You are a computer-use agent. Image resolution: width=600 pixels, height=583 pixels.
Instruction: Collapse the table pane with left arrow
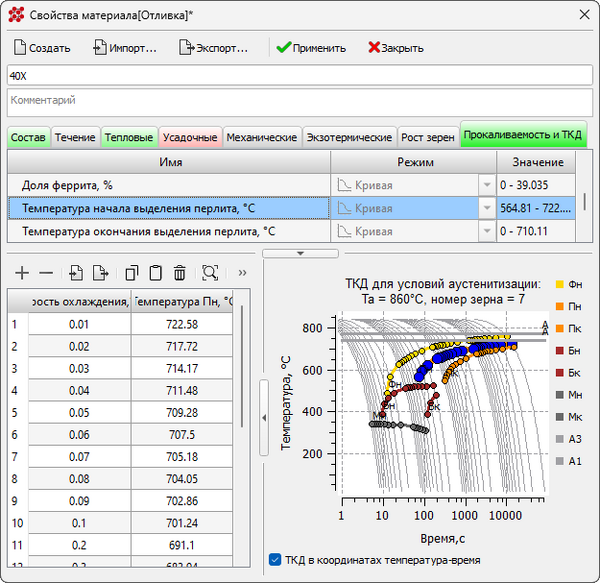point(264,418)
